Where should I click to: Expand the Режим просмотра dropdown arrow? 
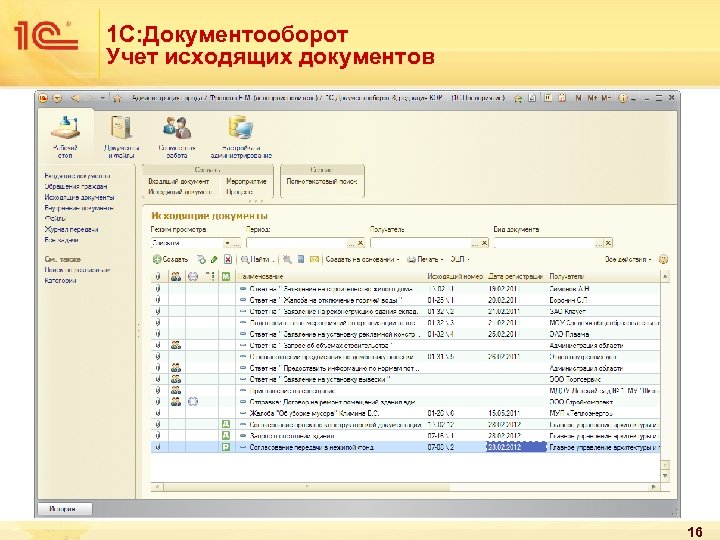[x=227, y=243]
